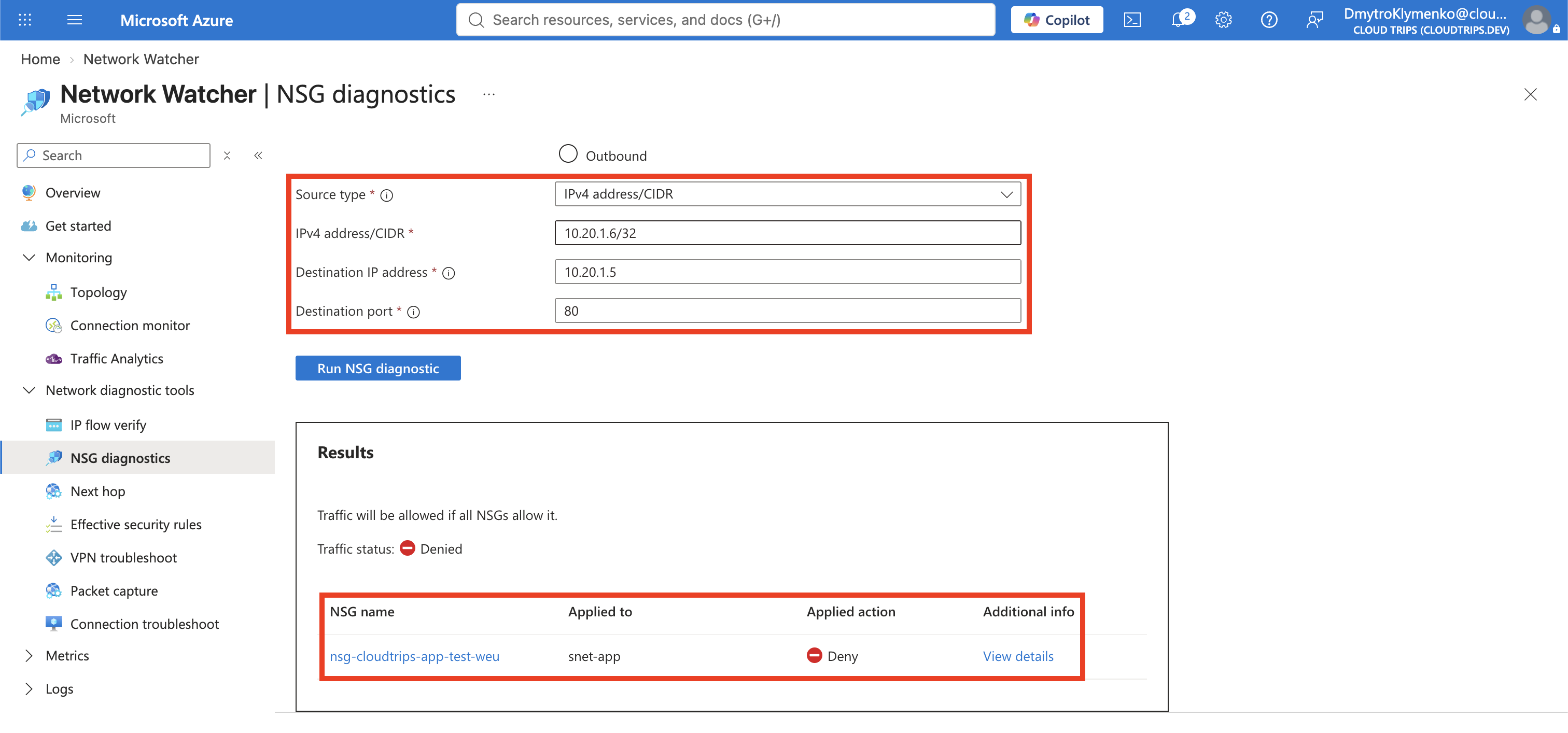Click the Denied traffic status text

pyautogui.click(x=441, y=548)
